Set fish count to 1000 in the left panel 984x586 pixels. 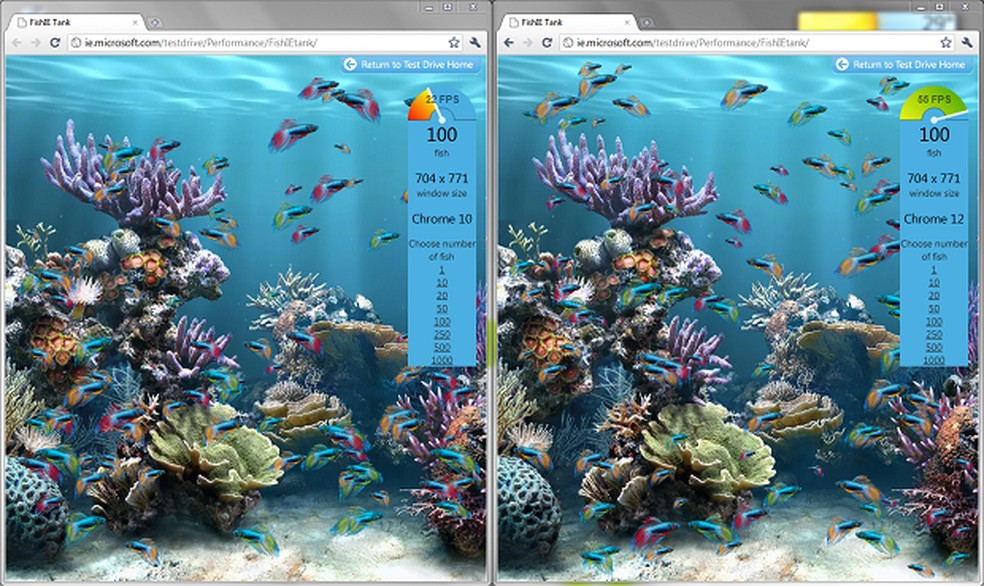pos(442,360)
